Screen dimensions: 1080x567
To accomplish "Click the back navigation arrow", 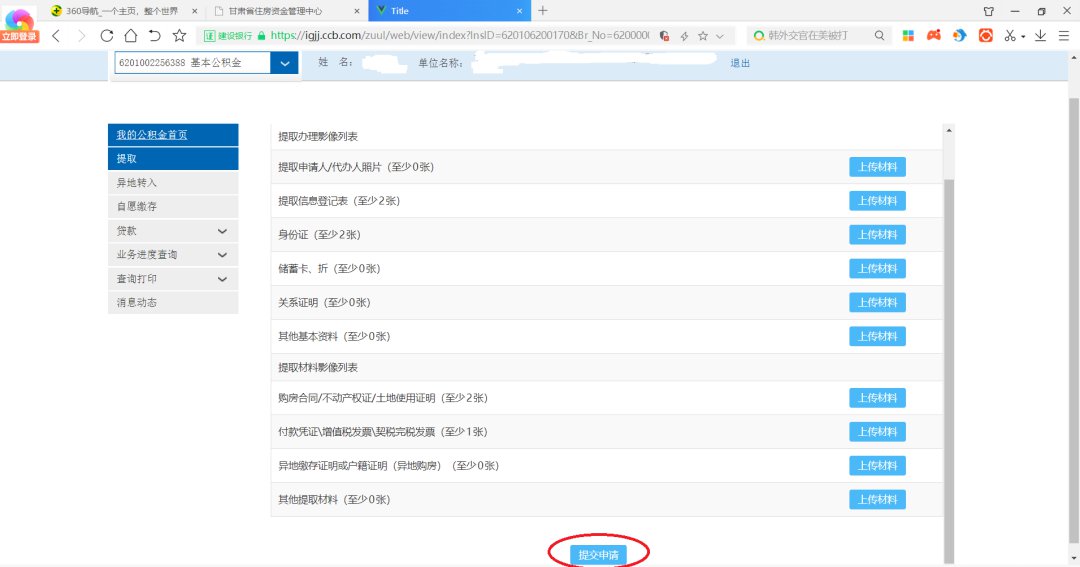I will pos(56,35).
